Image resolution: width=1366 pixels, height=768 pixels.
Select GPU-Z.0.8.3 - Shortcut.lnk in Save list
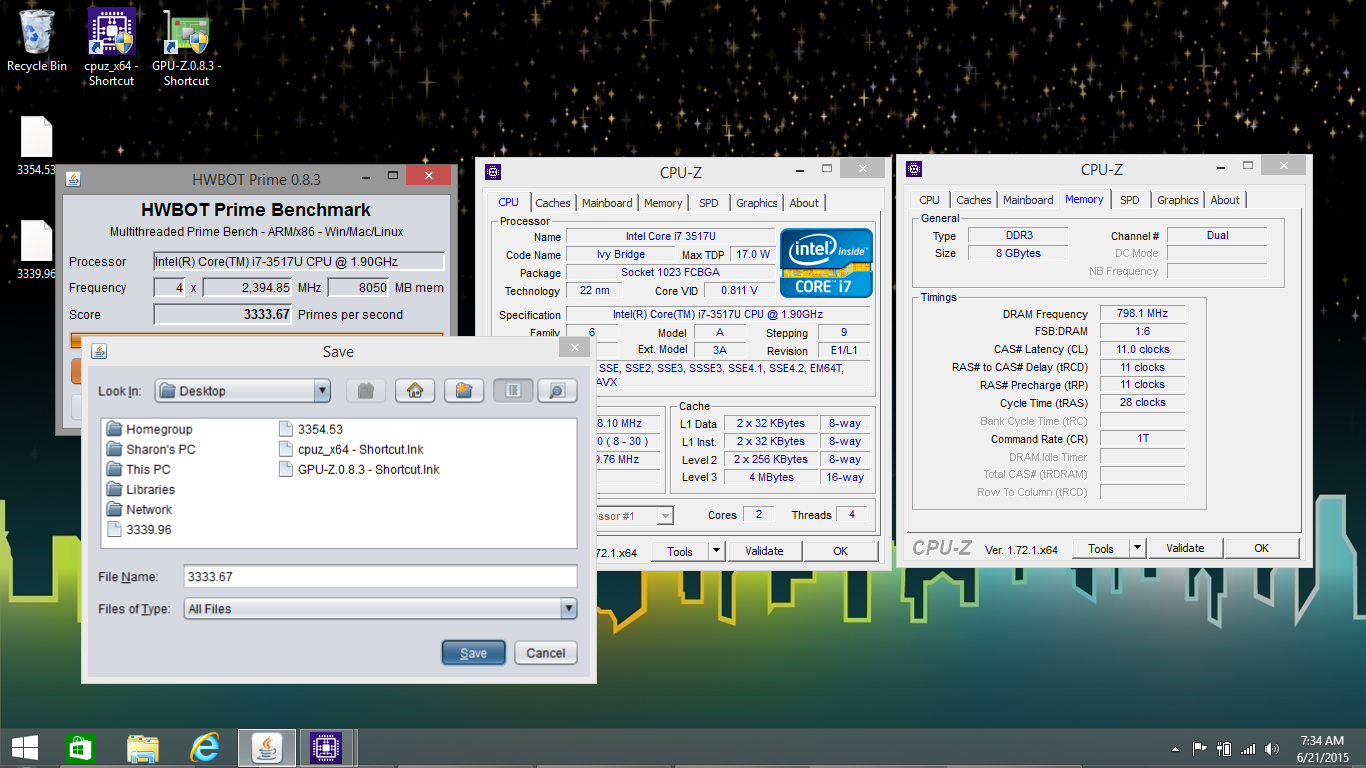point(359,469)
